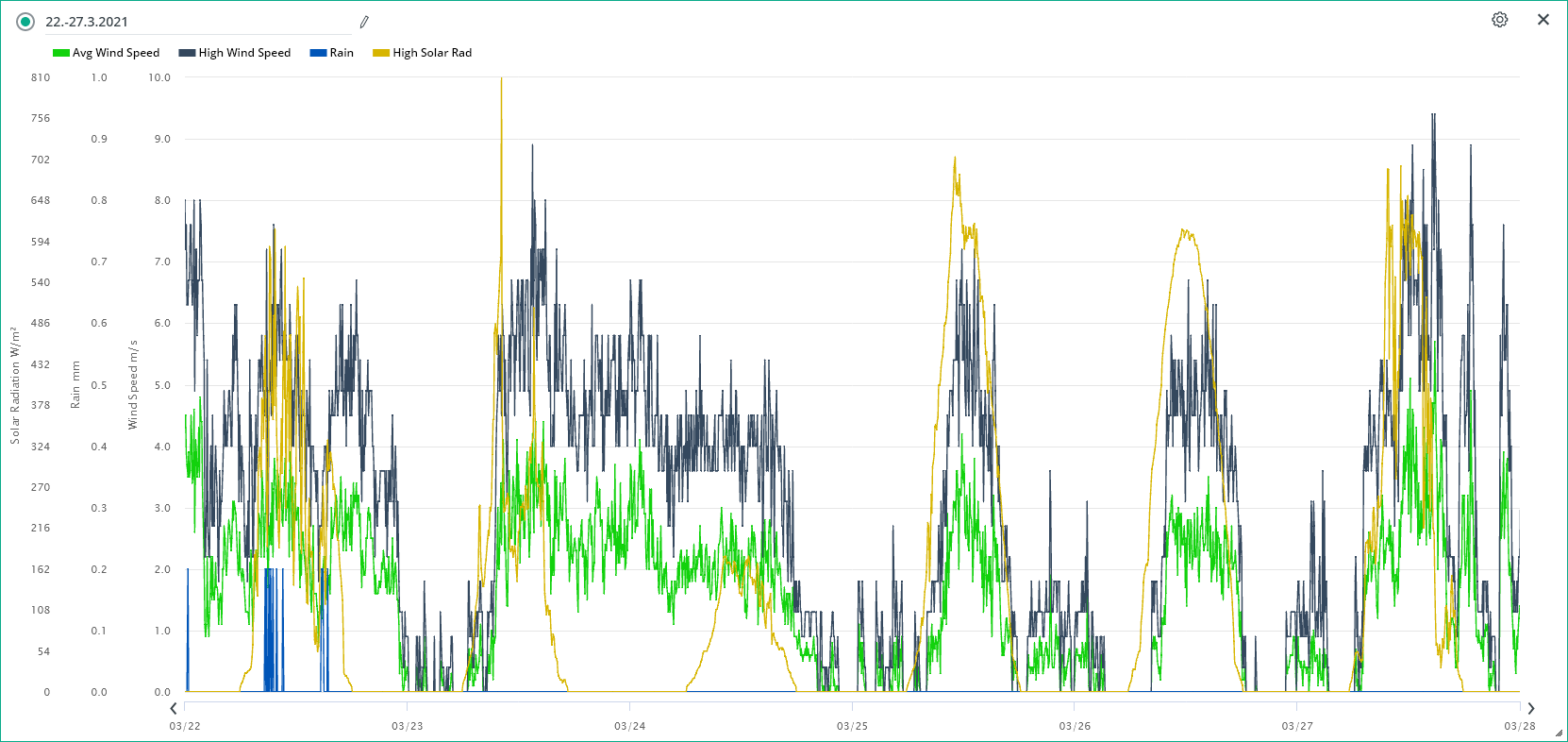Close the chart panel with the X

(x=1543, y=20)
